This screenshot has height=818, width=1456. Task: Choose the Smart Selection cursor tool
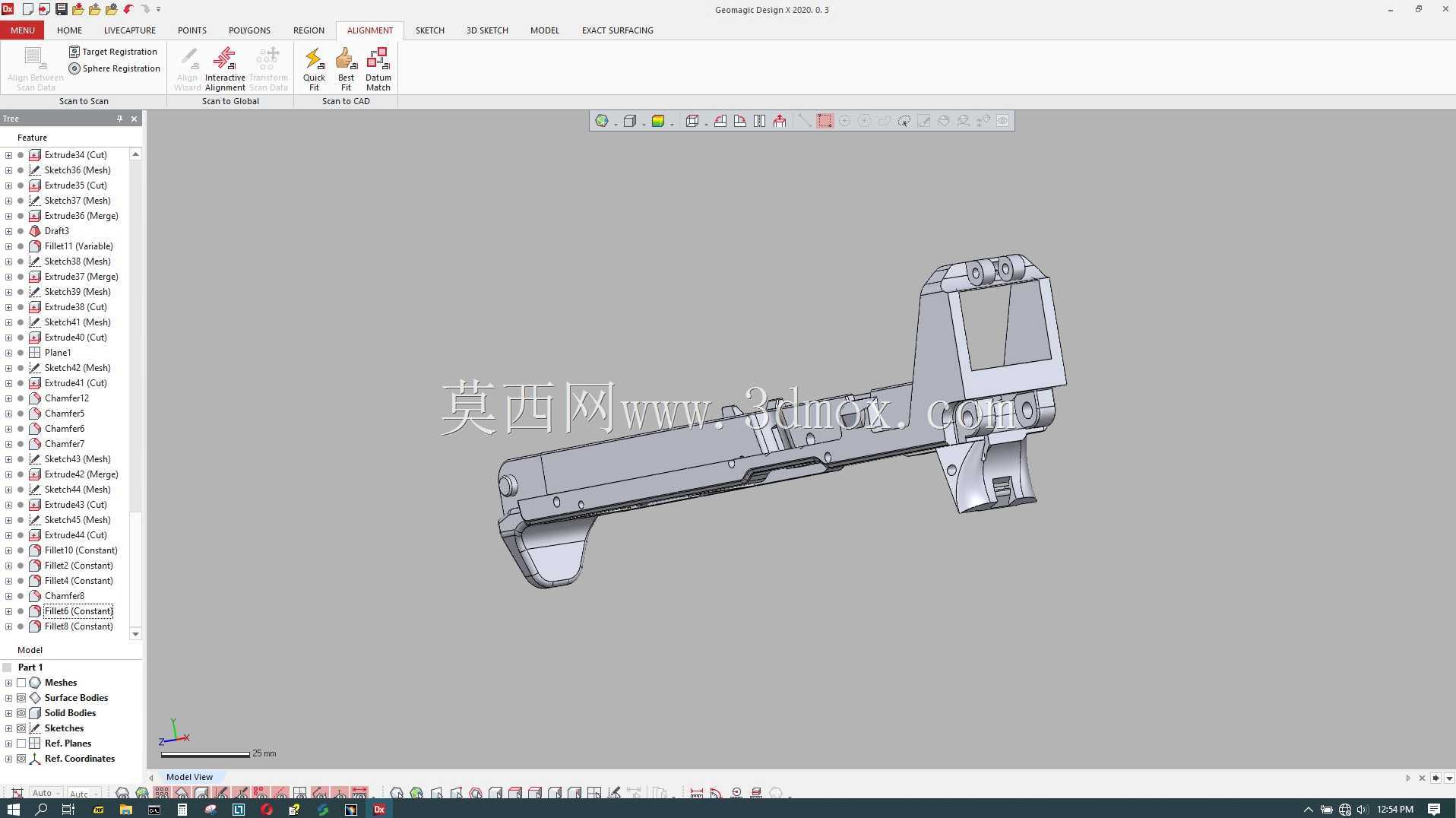pos(904,121)
